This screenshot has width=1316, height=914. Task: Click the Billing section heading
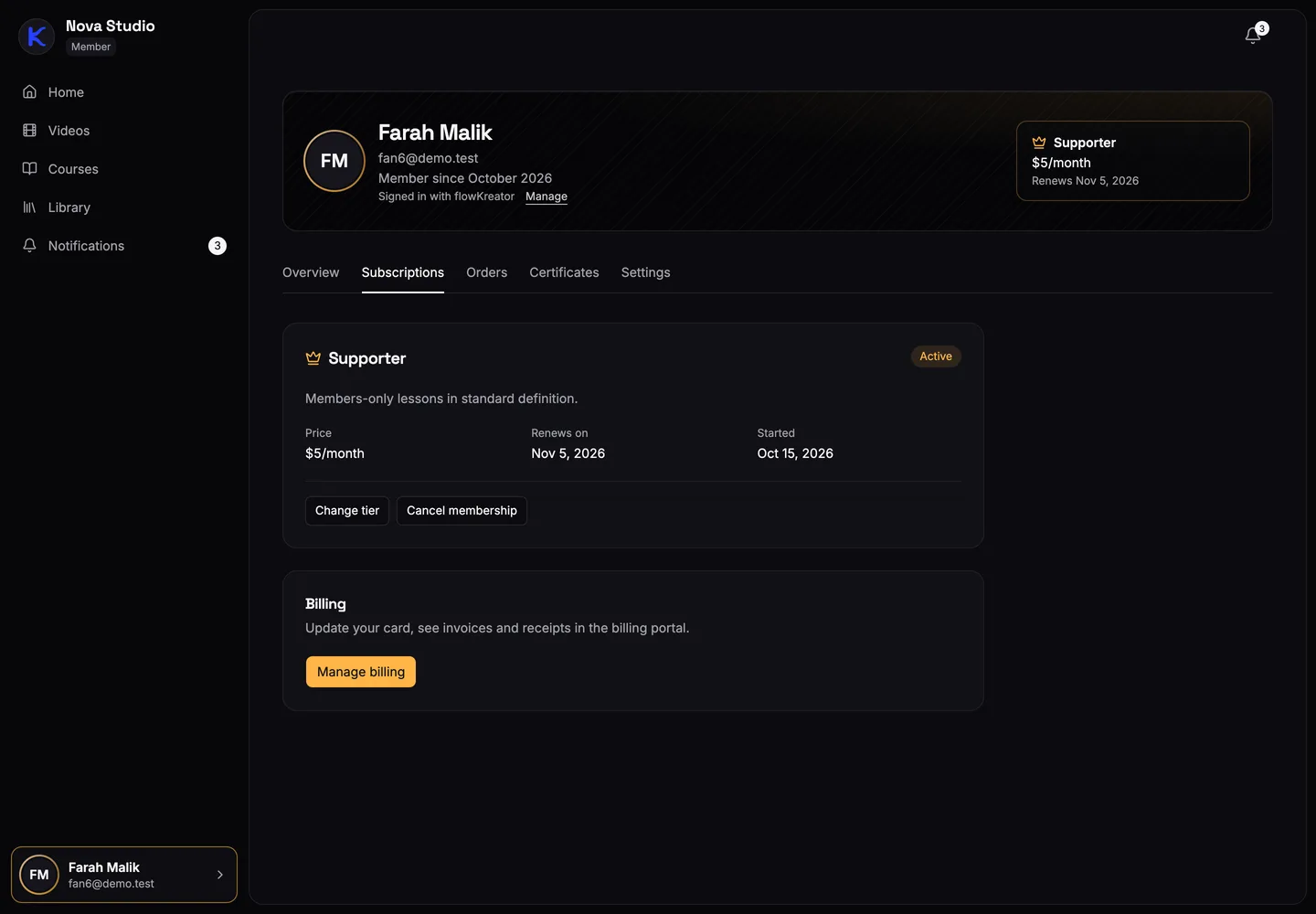325,604
